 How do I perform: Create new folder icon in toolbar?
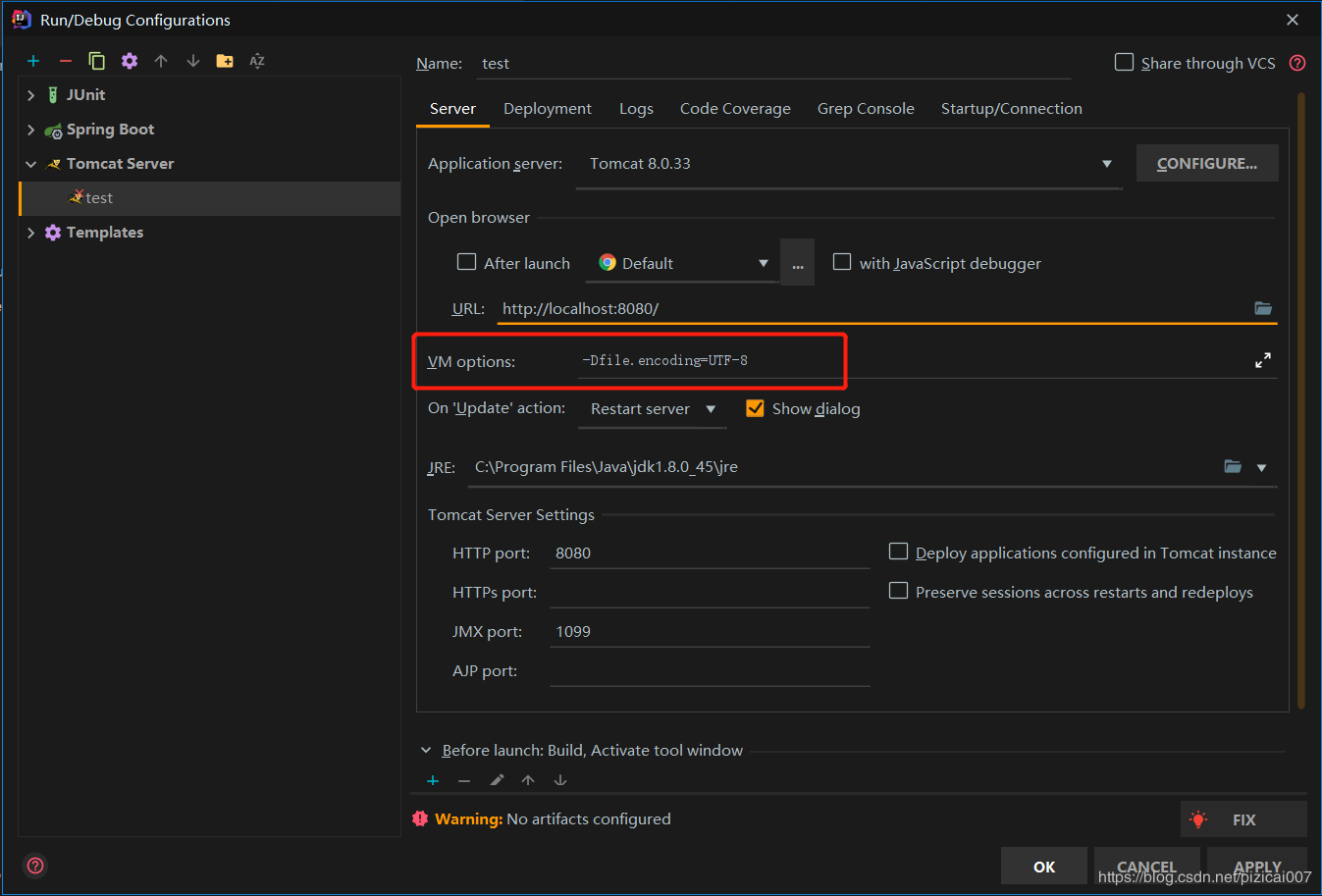point(225,61)
